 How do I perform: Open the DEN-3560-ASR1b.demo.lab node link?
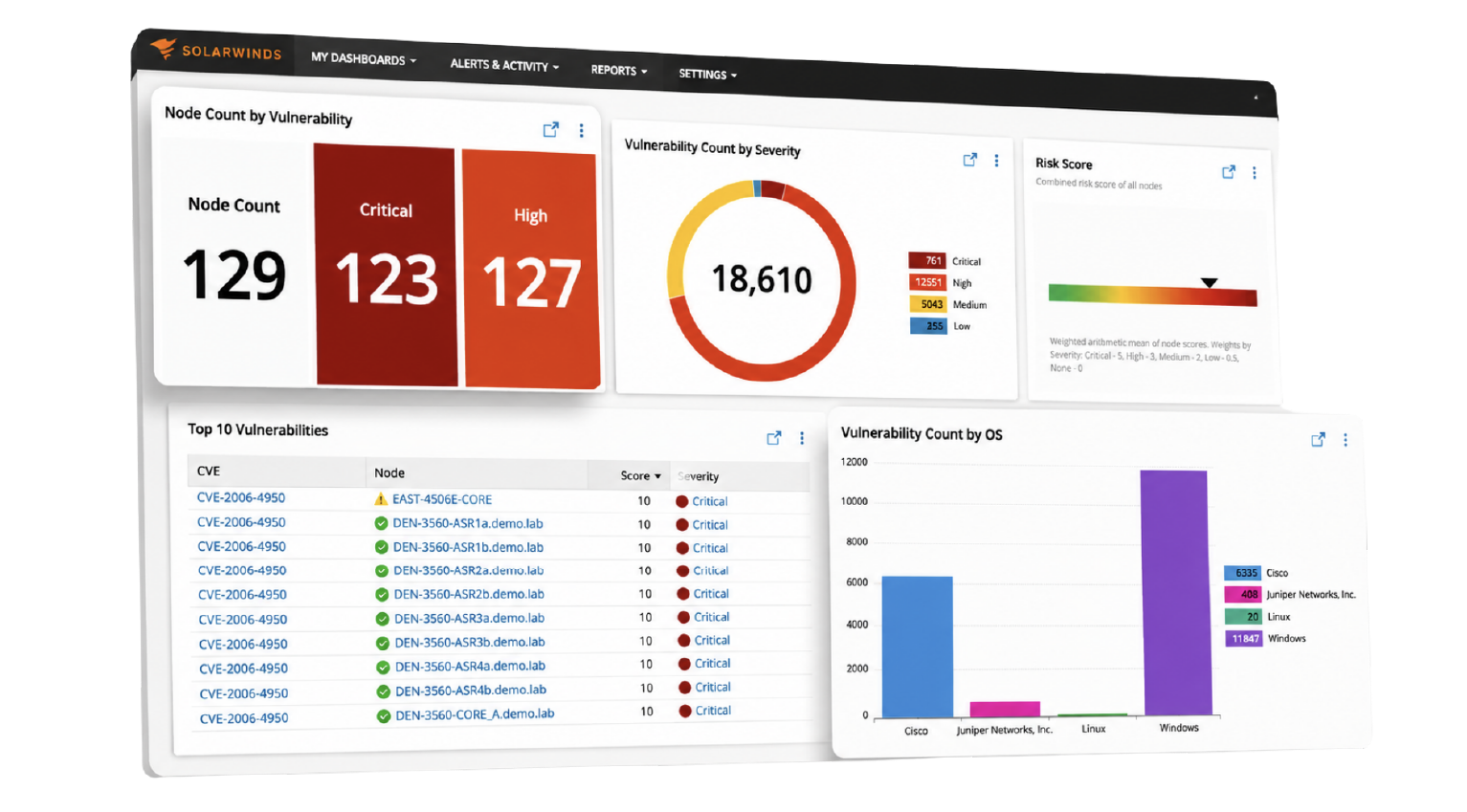coord(468,547)
